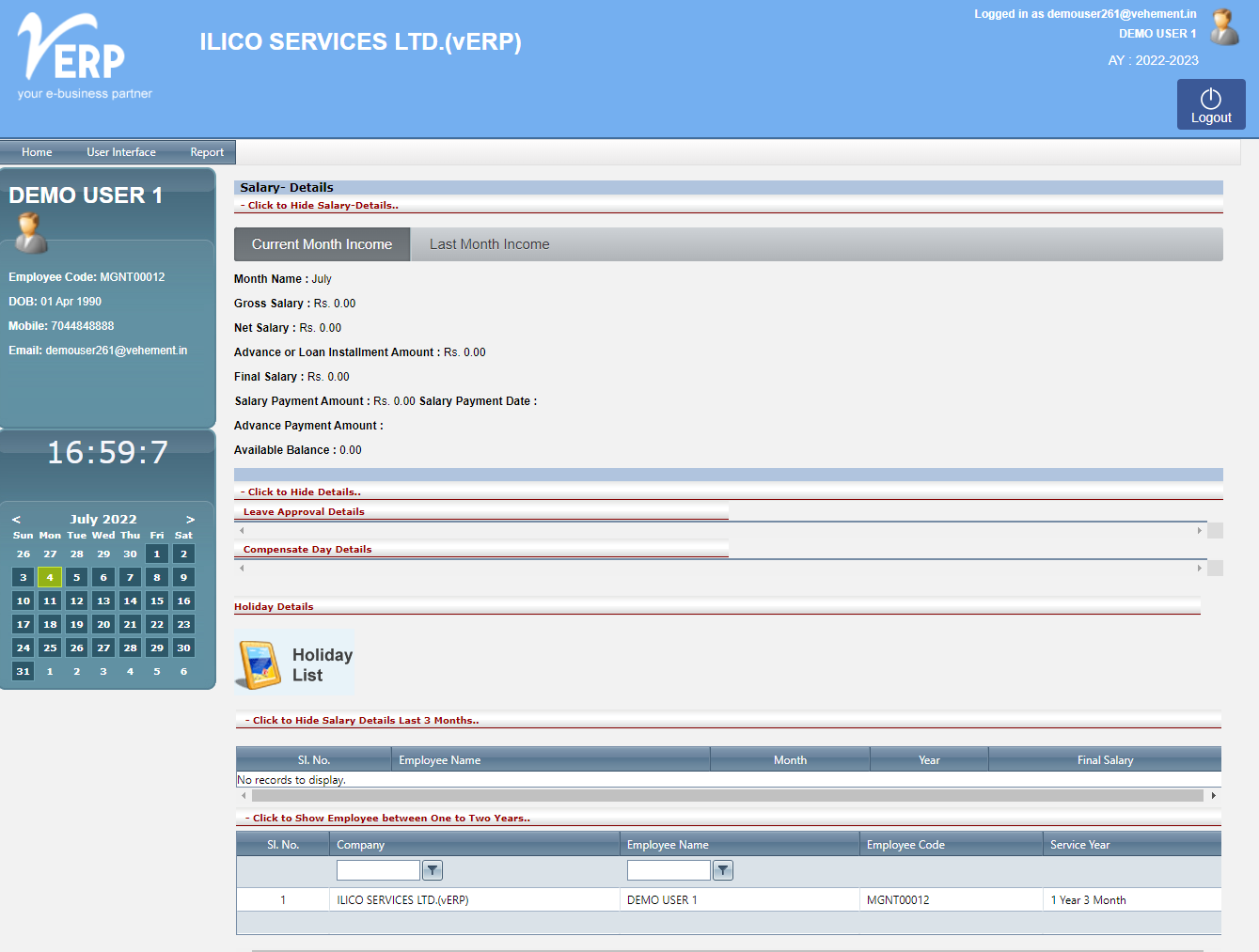The height and width of the screenshot is (952, 1259).
Task: Click the last 3 months salary grid scrollbar track
Action: pyautogui.click(x=728, y=796)
